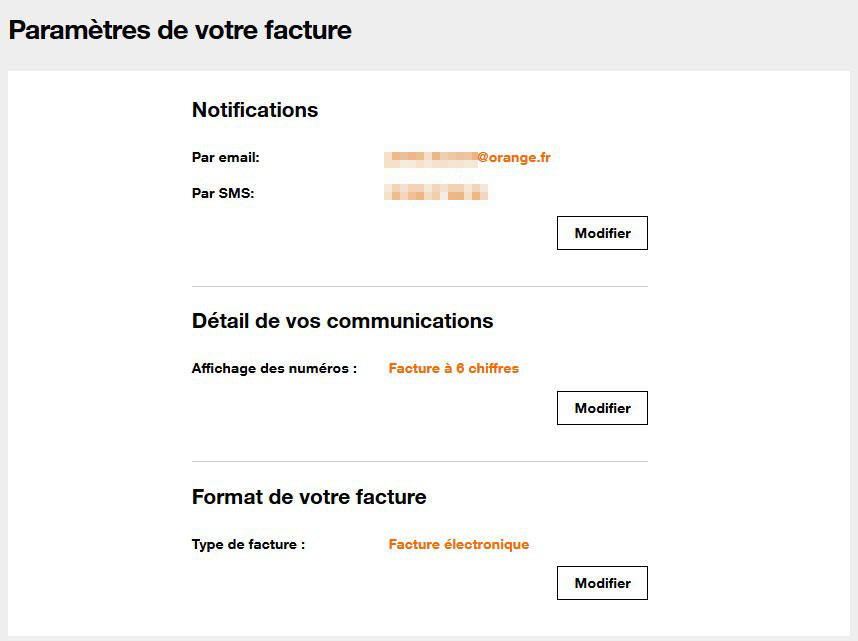Screen dimensions: 858x641
Task: Click the 'Affichage des numéros :' label
Action: [x=274, y=369]
